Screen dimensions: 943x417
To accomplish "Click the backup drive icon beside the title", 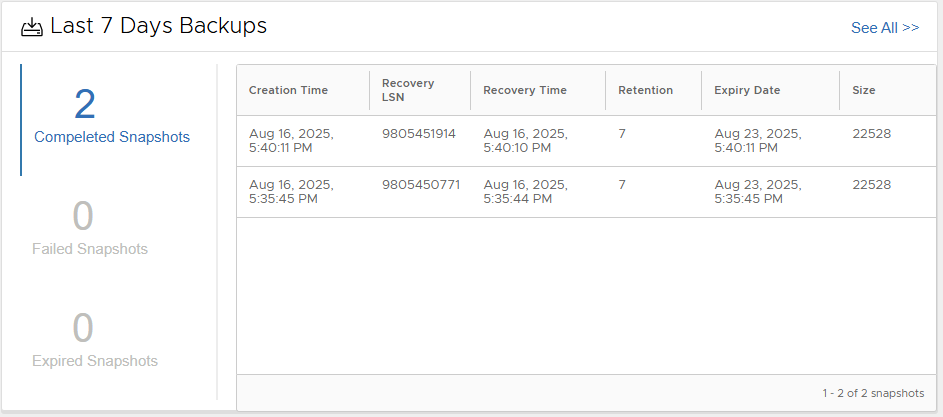I will click(x=32, y=27).
